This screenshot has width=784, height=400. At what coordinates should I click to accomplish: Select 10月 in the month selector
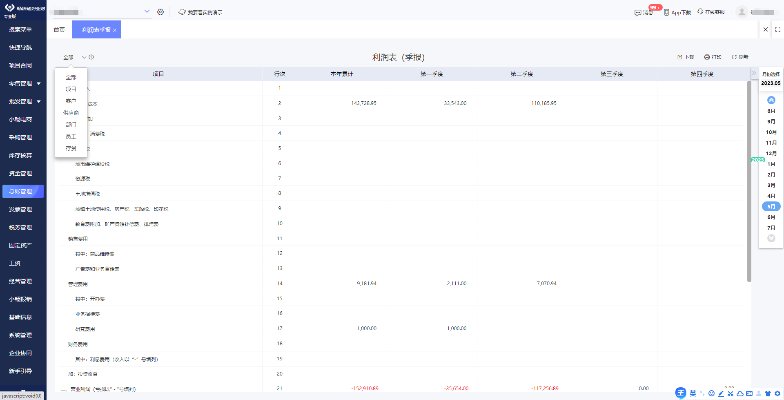pos(770,131)
